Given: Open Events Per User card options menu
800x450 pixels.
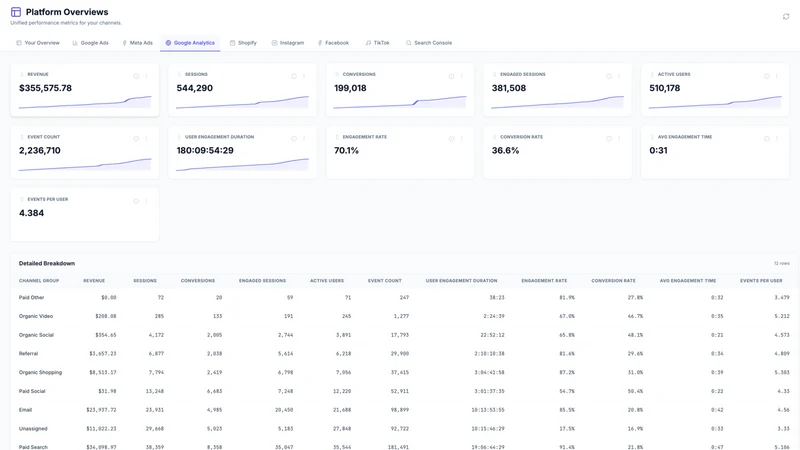Looking at the screenshot, I should pyautogui.click(x=146, y=201).
